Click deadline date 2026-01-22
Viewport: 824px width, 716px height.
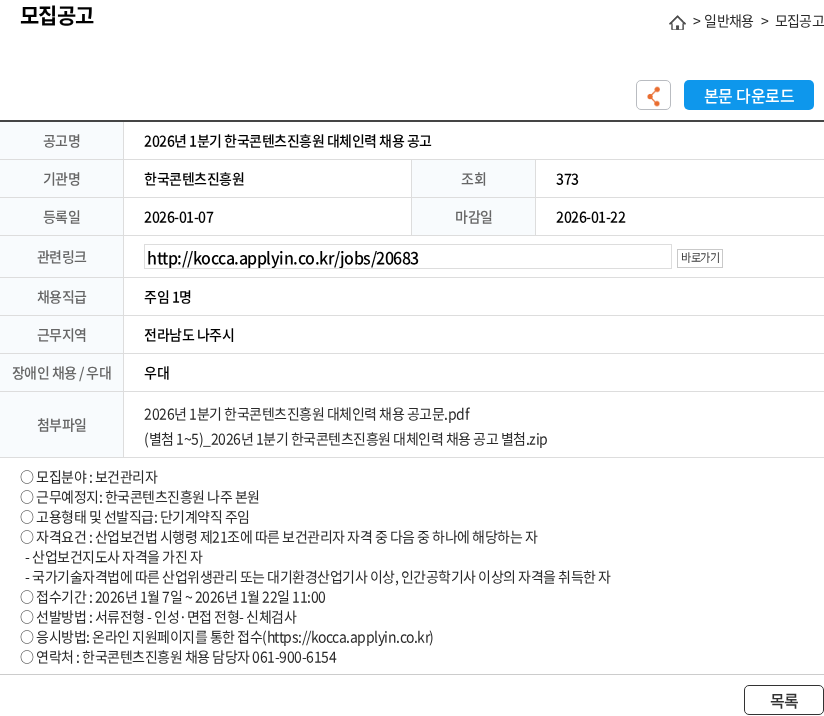point(591,217)
